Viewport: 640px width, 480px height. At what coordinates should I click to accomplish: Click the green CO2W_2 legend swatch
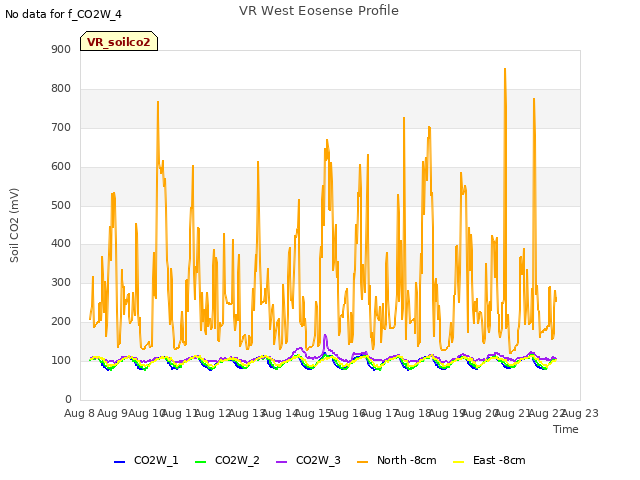pos(200,462)
